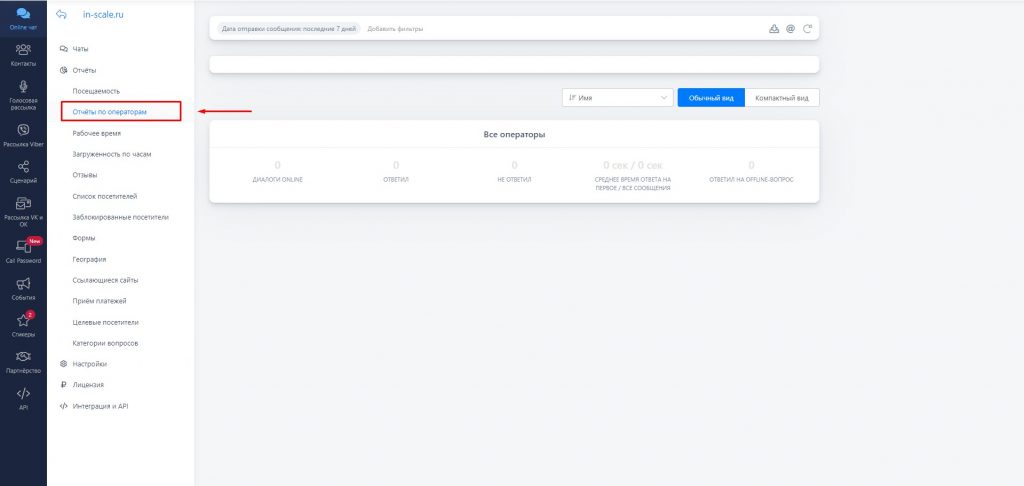1024x486 pixels.
Task: Collapse the Отчёты menu section
Action: [84, 70]
